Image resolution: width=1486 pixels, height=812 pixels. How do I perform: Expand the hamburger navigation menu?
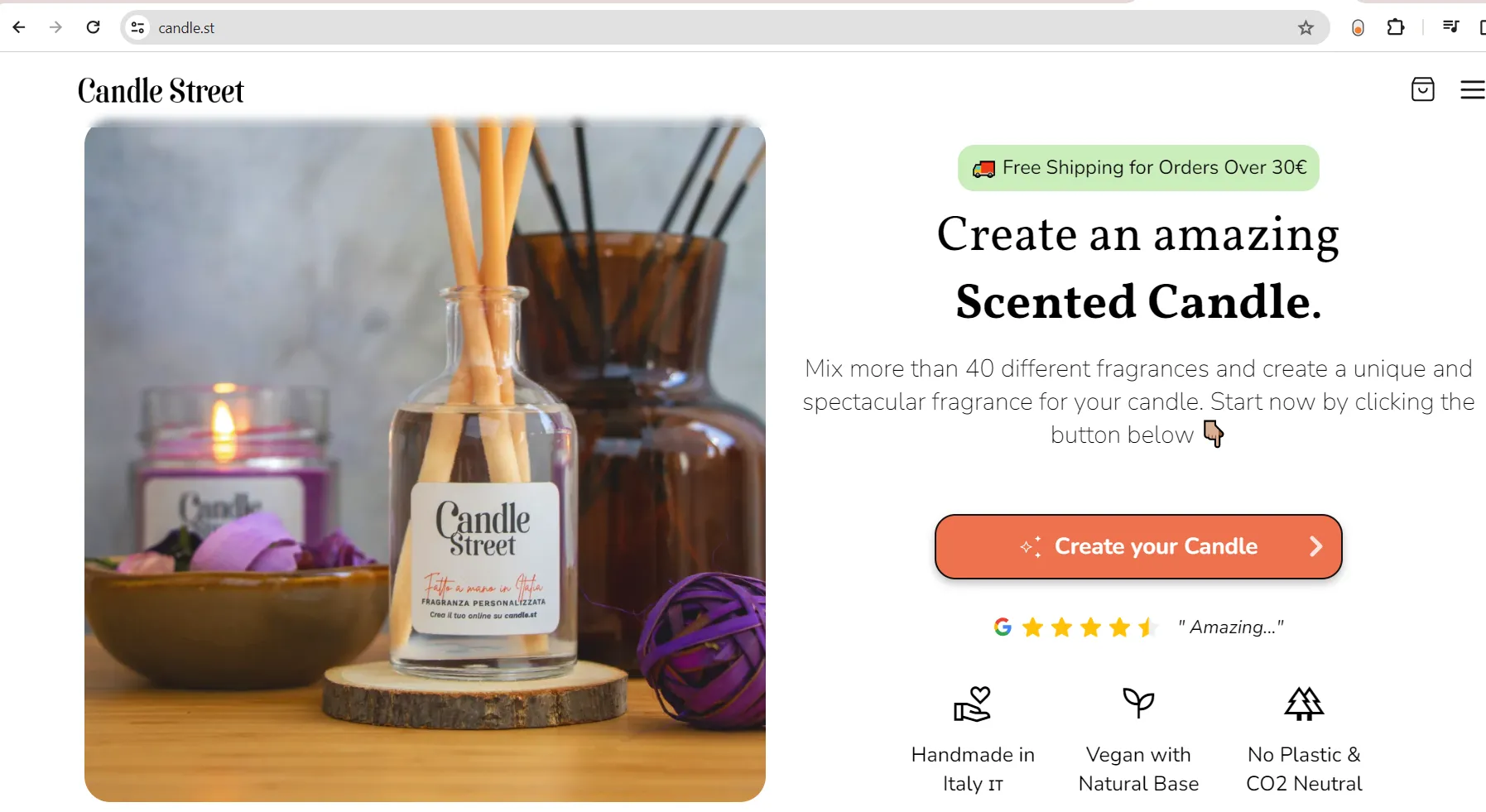pyautogui.click(x=1471, y=89)
